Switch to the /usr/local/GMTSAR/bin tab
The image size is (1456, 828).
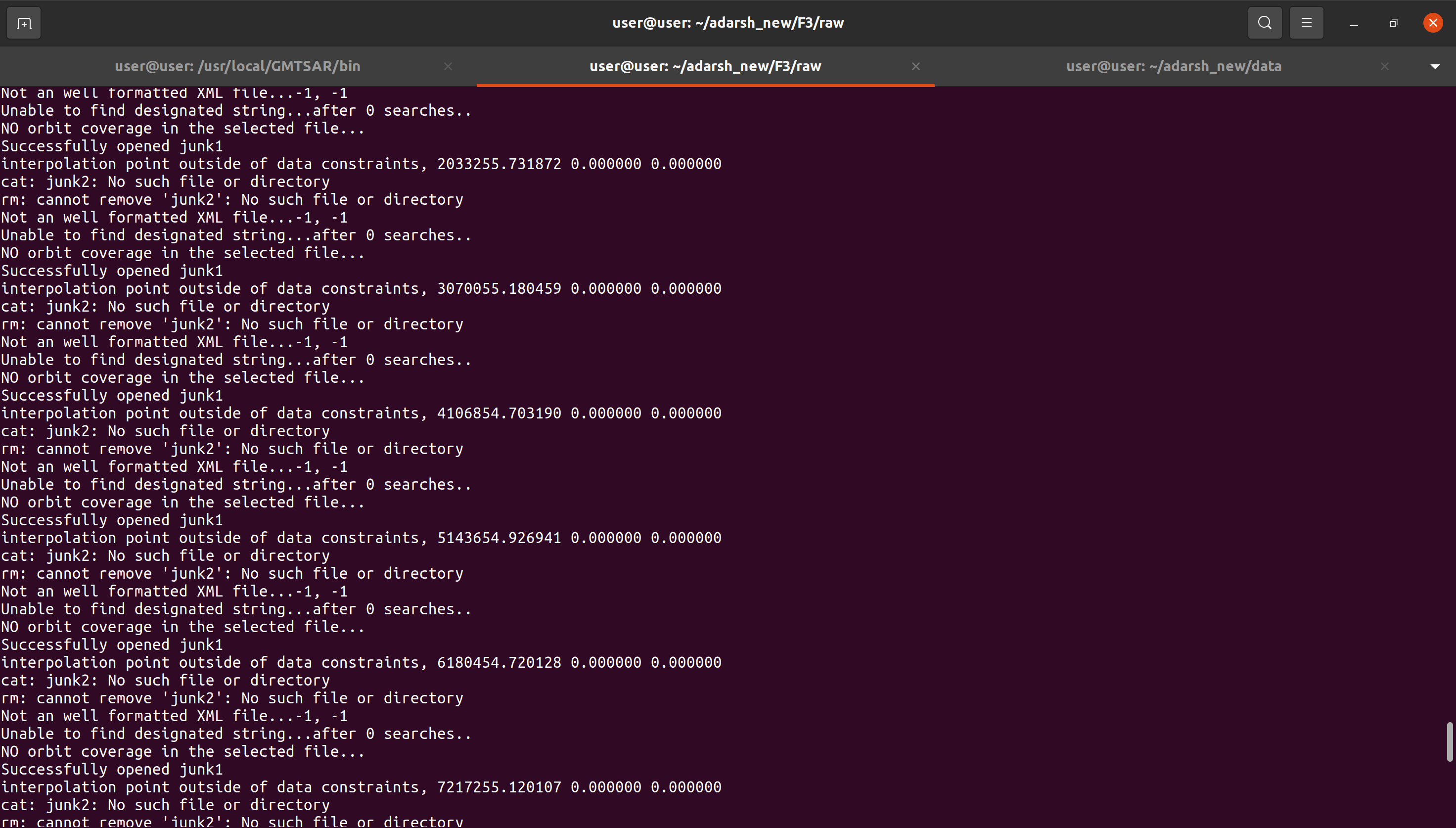[x=237, y=66]
